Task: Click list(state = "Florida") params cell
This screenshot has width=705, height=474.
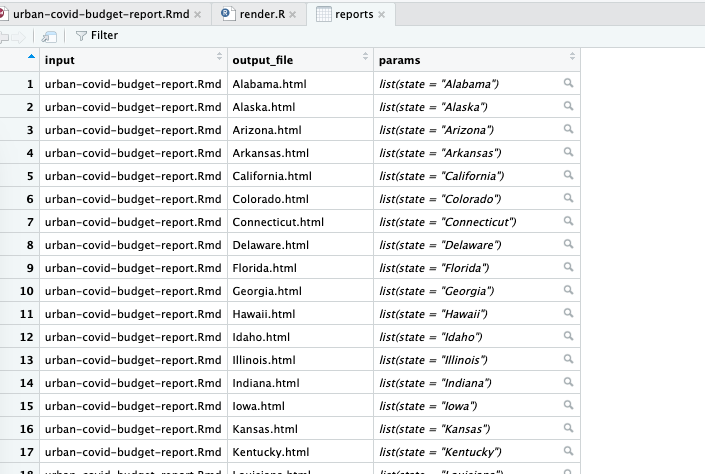Action: 477,268
